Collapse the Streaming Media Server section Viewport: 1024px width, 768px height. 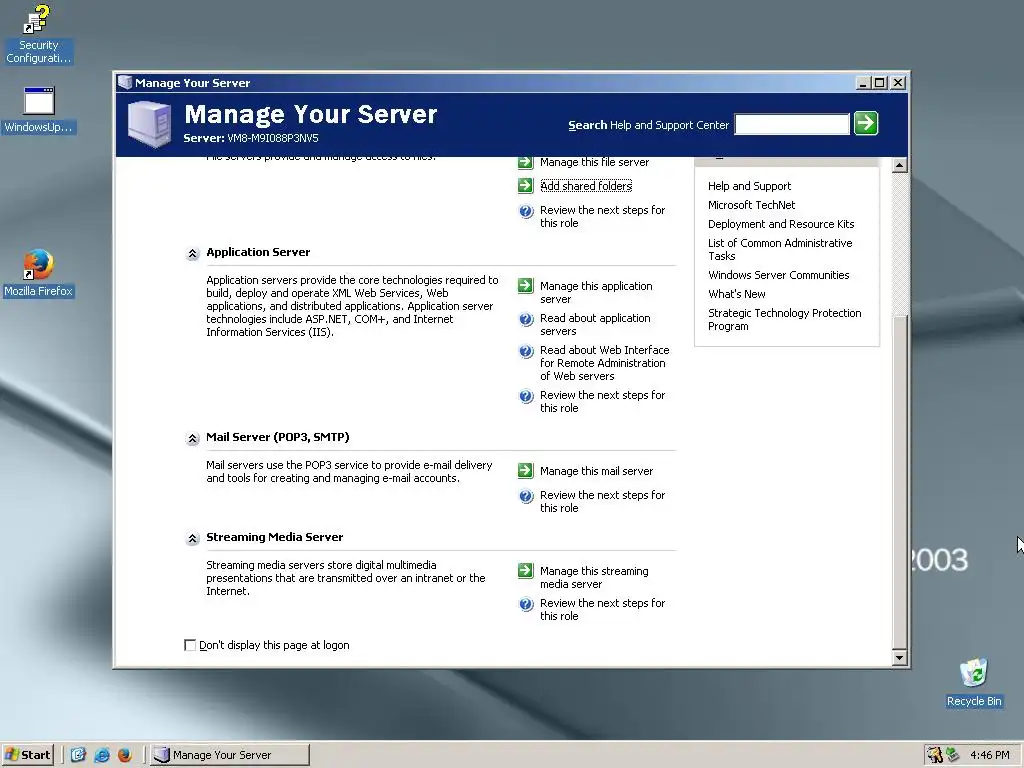point(192,538)
